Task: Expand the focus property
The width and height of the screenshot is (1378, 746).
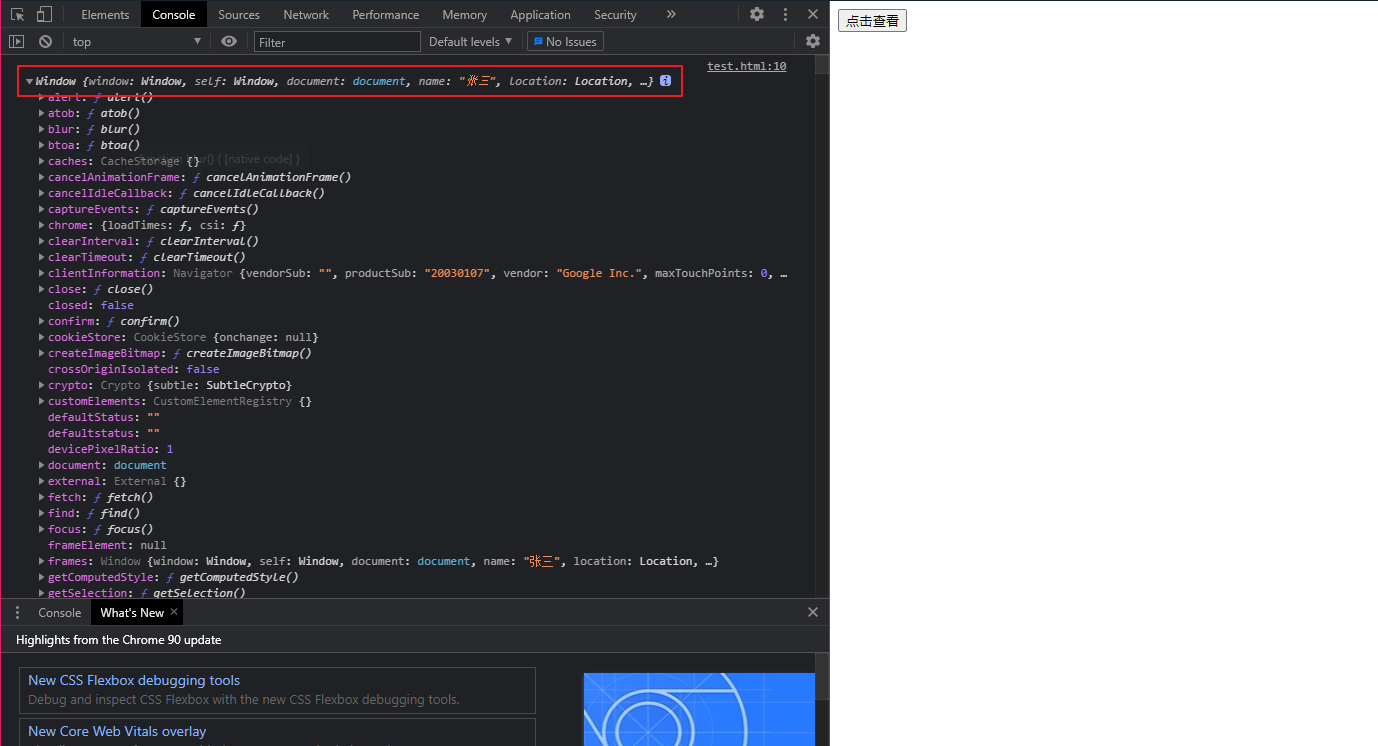Action: [x=42, y=529]
